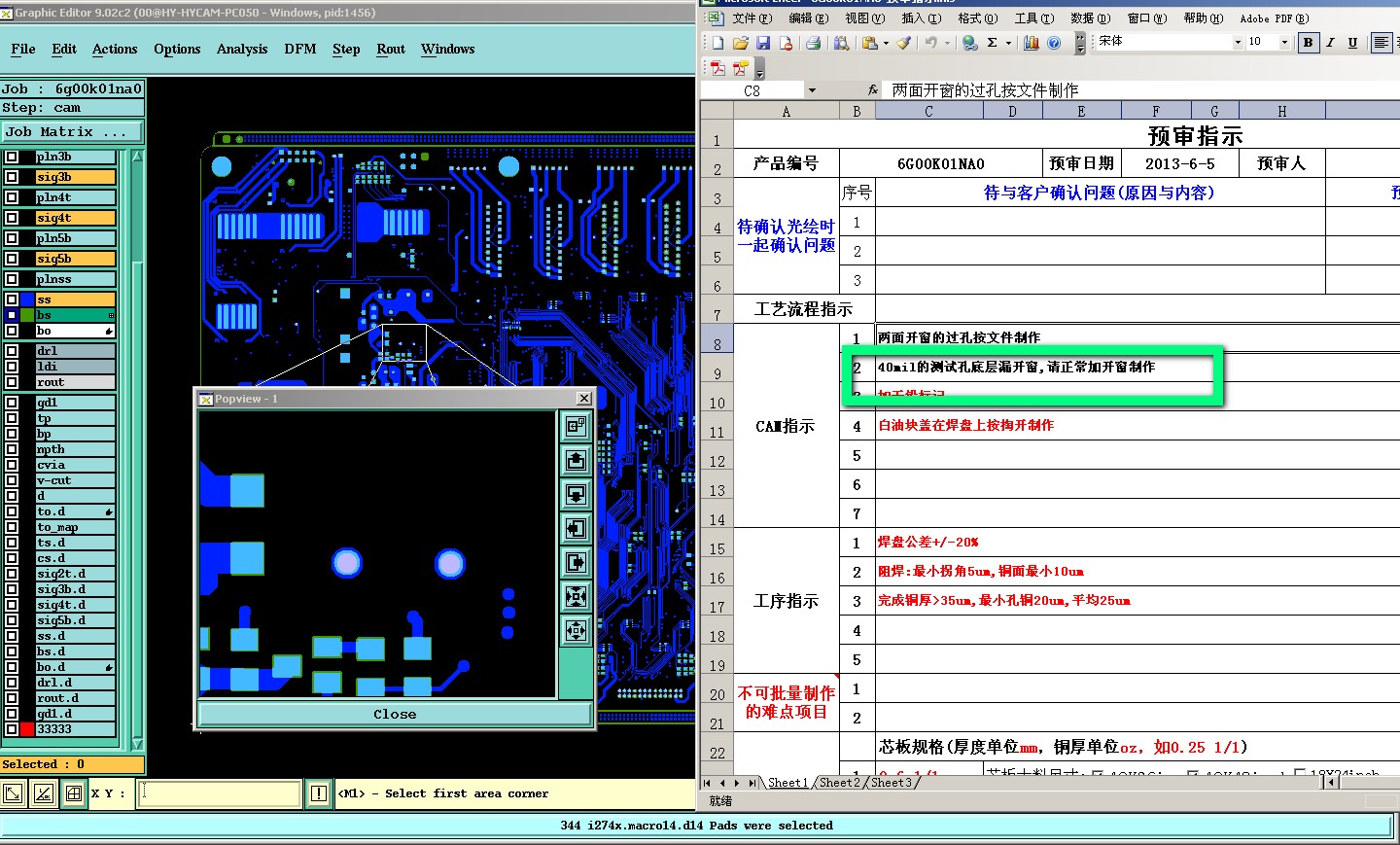Screen dimensions: 1400x845
Task: Open the AutoSum functions dropdown arrow
Action: click(x=1008, y=42)
